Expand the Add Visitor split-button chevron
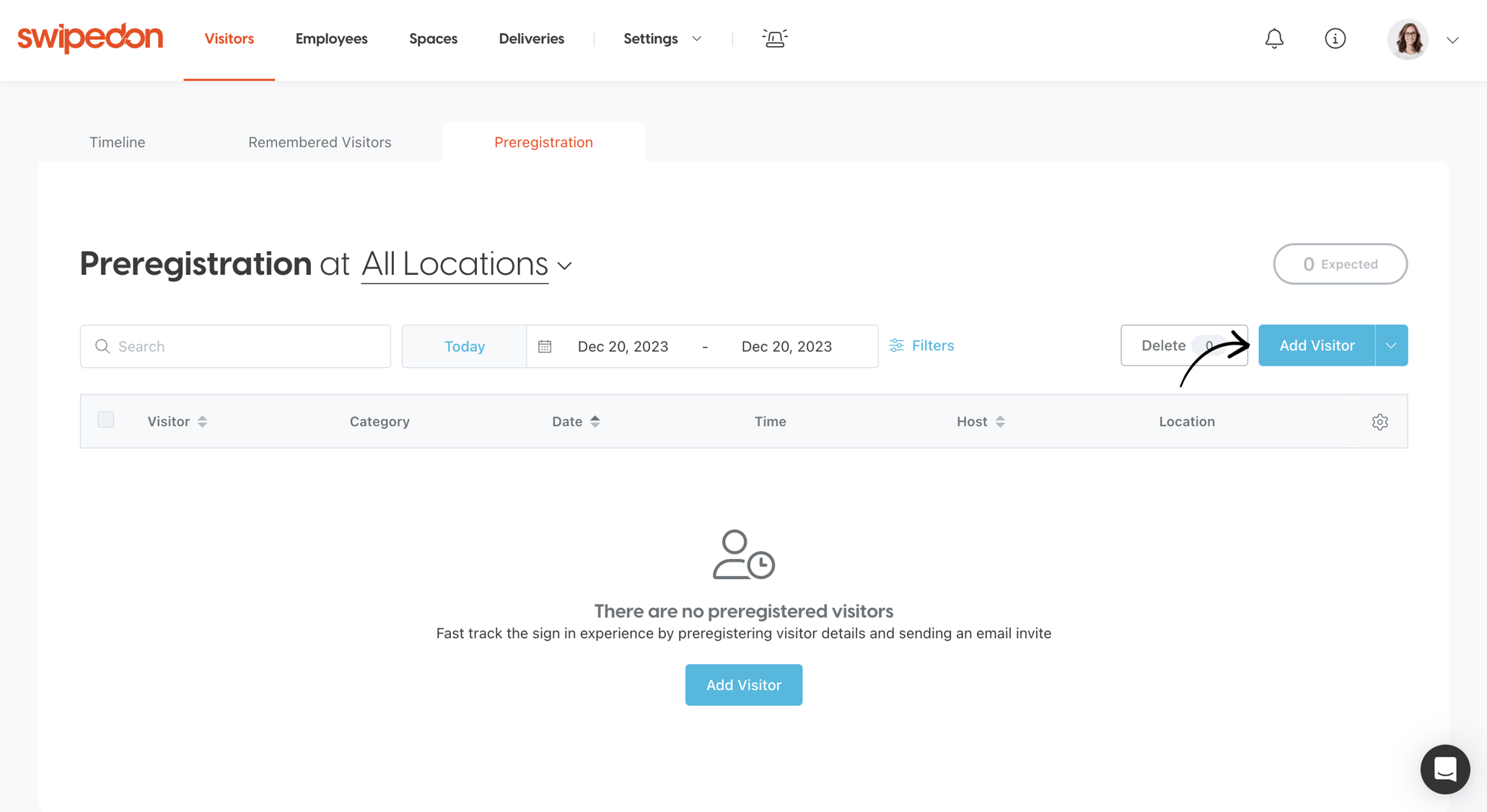The image size is (1487, 812). 1390,345
